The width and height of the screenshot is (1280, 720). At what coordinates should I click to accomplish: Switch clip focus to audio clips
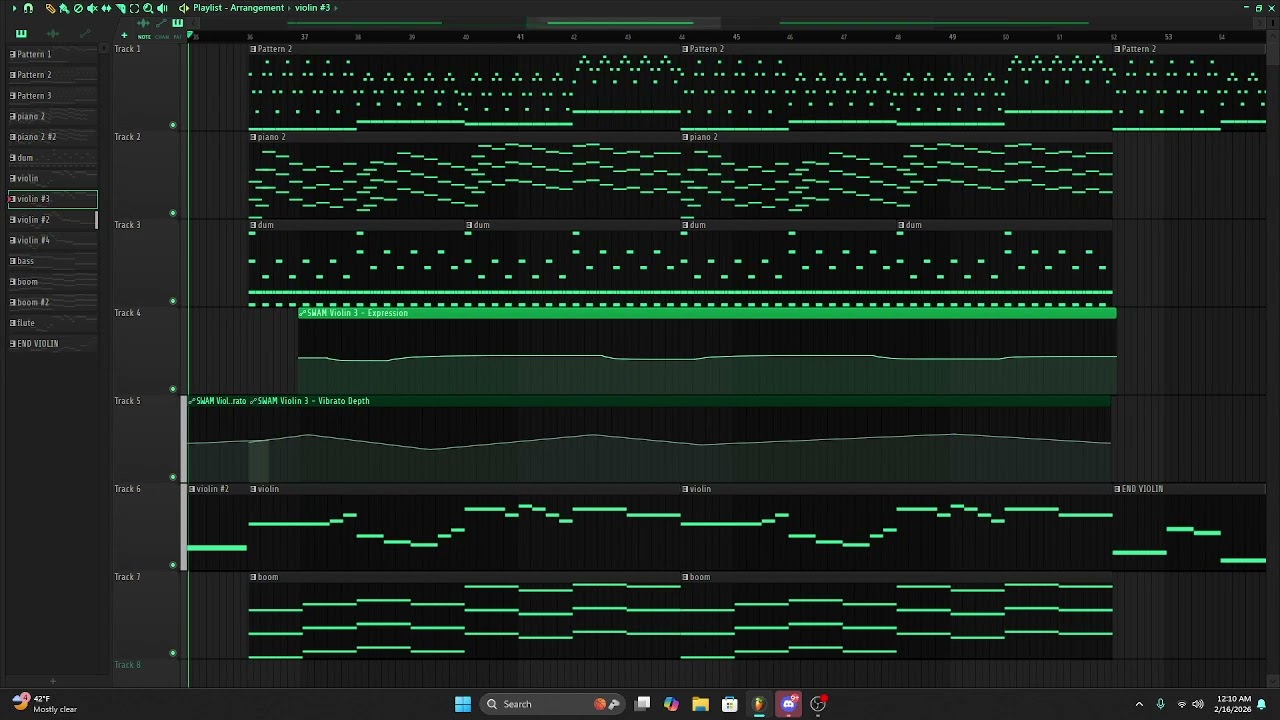144,23
